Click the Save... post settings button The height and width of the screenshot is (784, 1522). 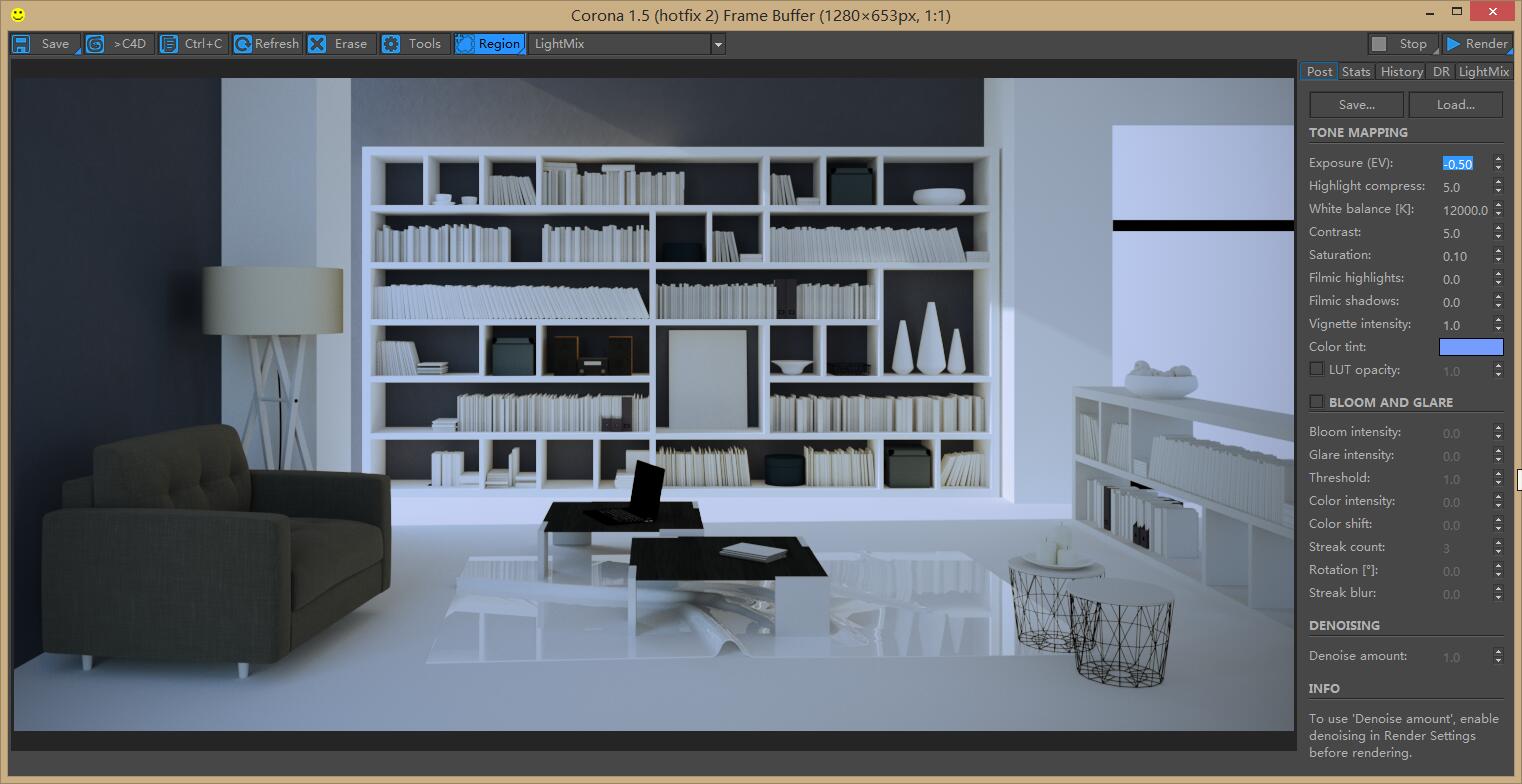(1356, 105)
